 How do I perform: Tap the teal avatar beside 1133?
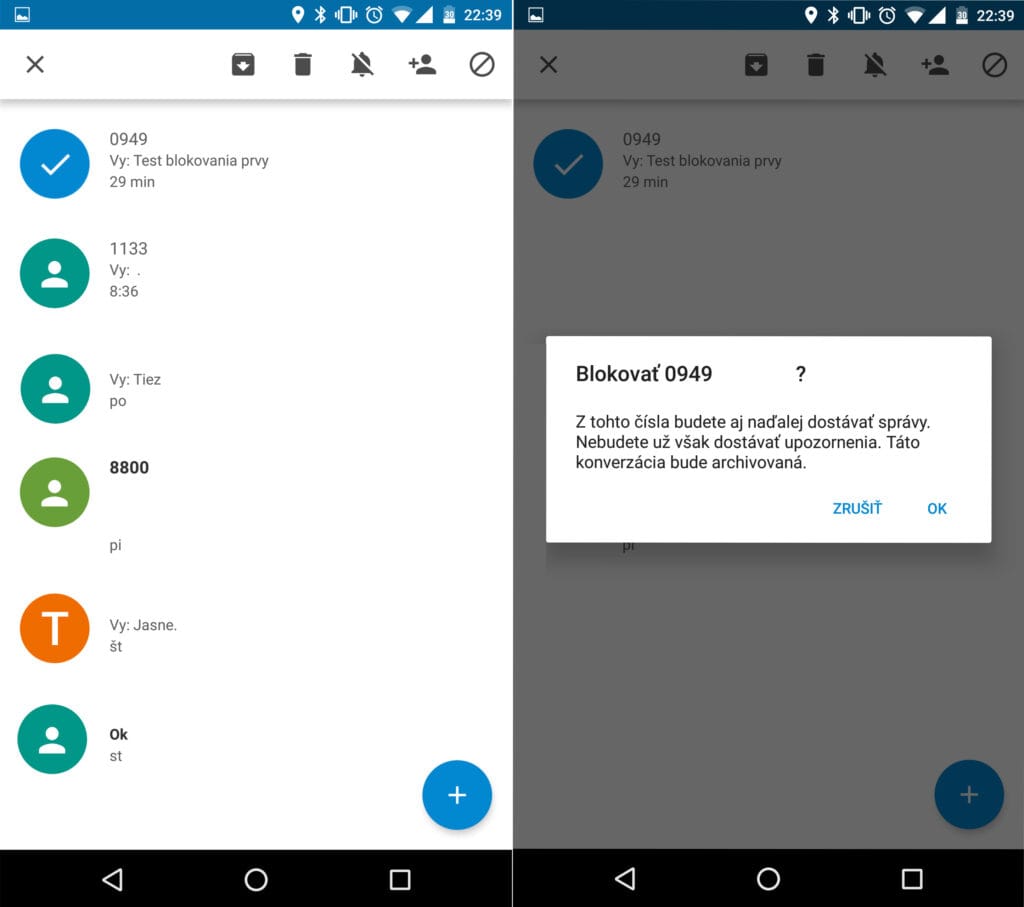(x=55, y=273)
